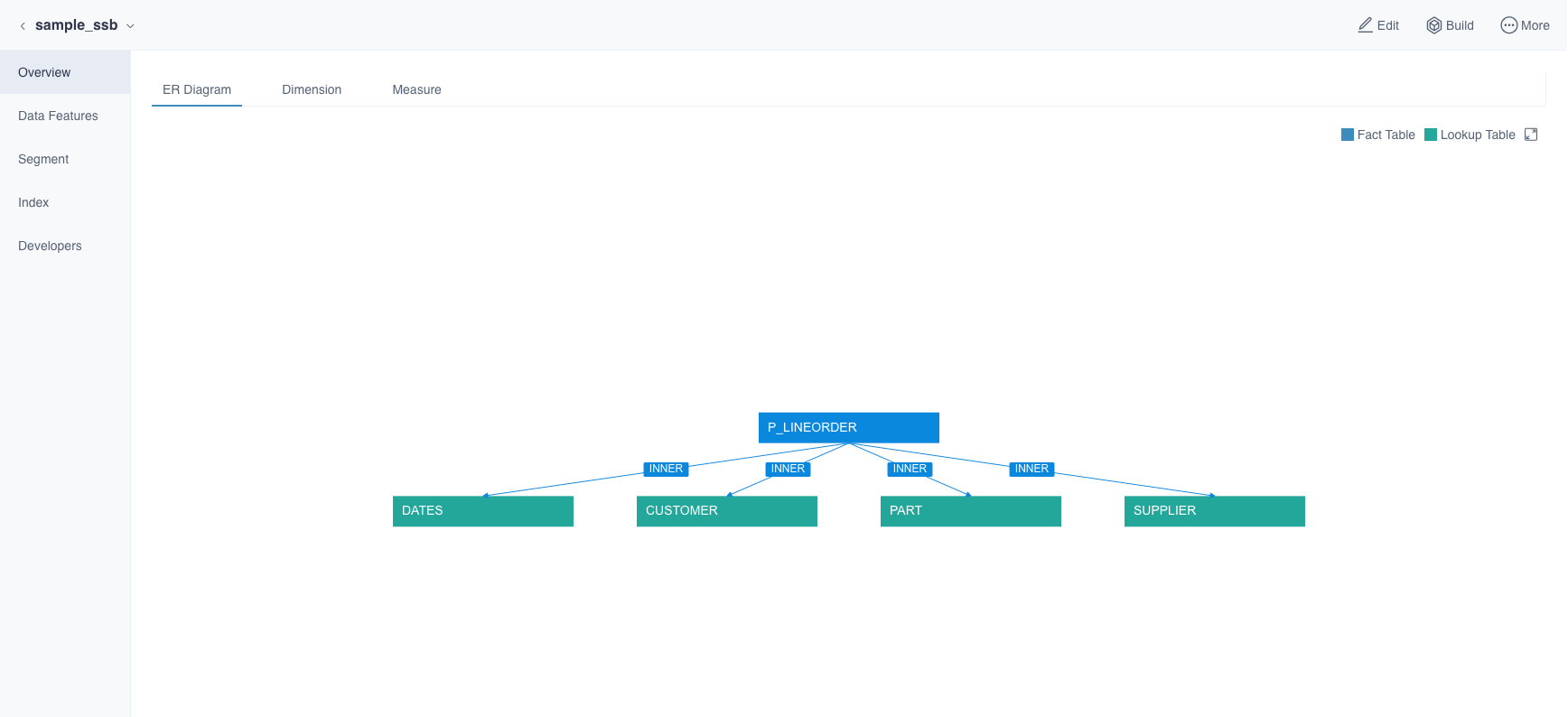1568x717 pixels.
Task: Select the ER Diagram tab
Action: [x=197, y=89]
